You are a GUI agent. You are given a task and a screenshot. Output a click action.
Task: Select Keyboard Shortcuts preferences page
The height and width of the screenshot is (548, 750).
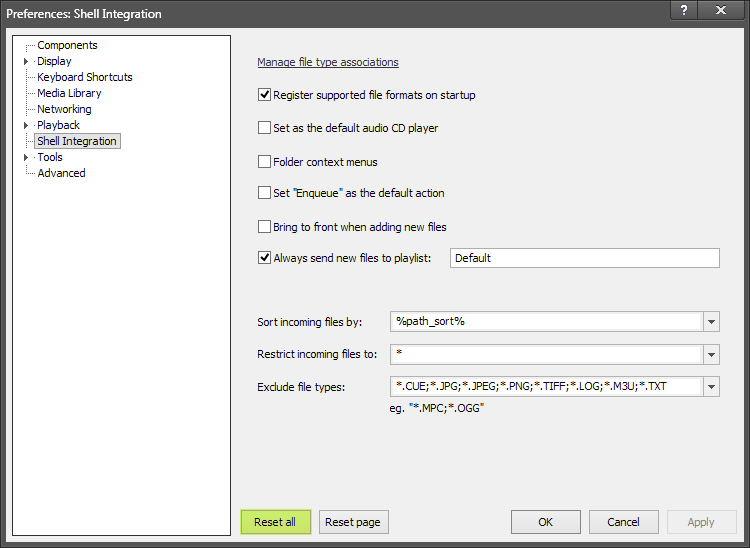(84, 77)
